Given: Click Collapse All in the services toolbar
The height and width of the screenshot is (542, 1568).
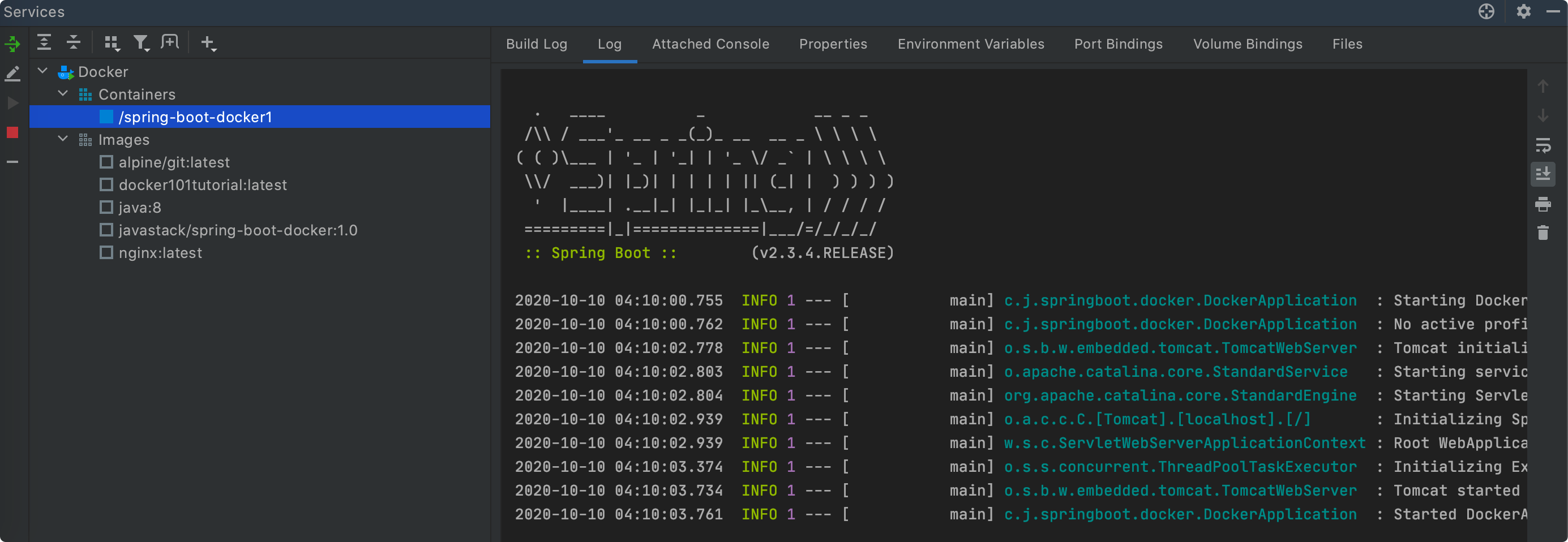Looking at the screenshot, I should (74, 42).
